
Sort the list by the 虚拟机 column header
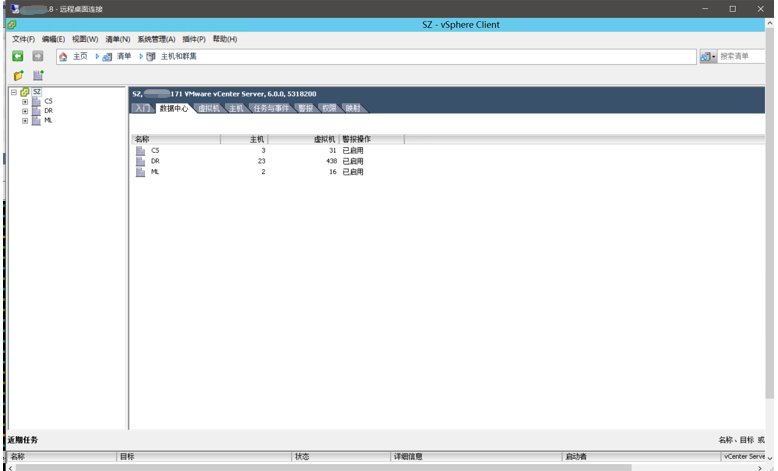304,139
